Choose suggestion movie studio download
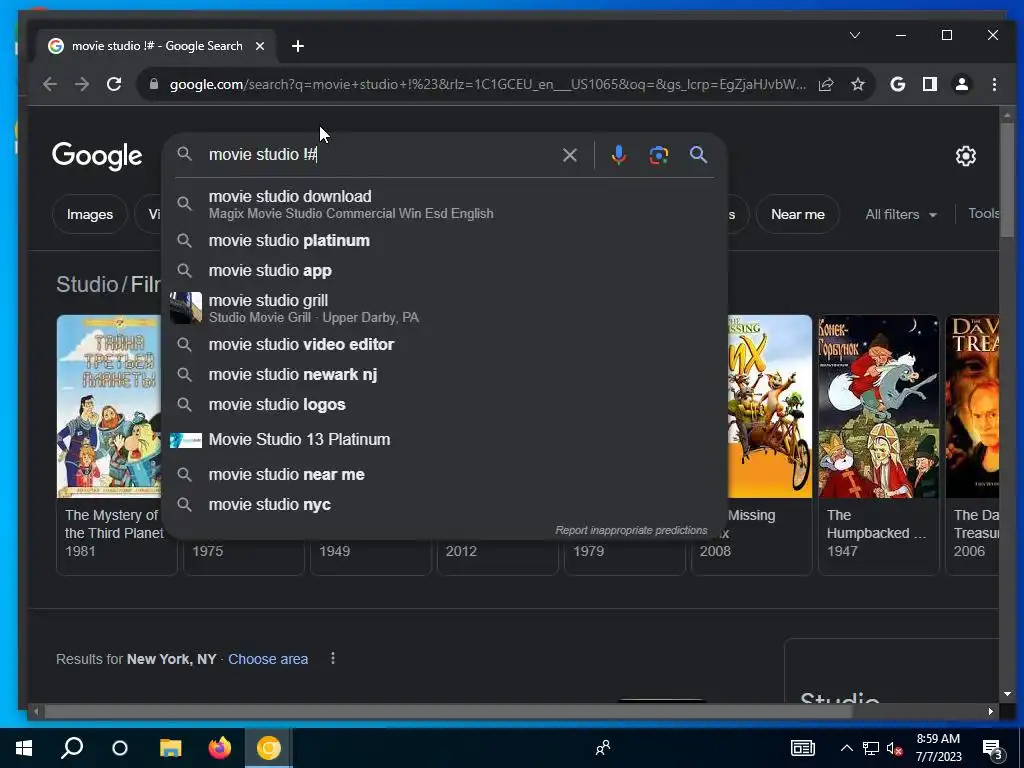Viewport: 1024px width, 768px height. point(444,204)
